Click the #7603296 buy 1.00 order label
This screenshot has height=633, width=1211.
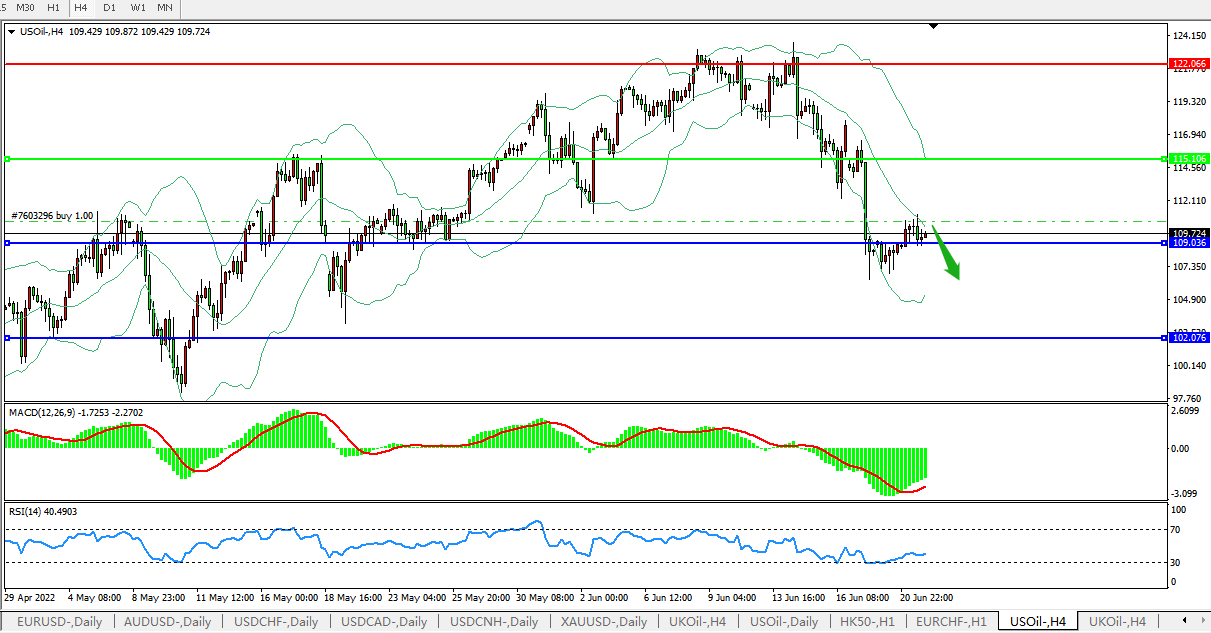pyautogui.click(x=52, y=215)
